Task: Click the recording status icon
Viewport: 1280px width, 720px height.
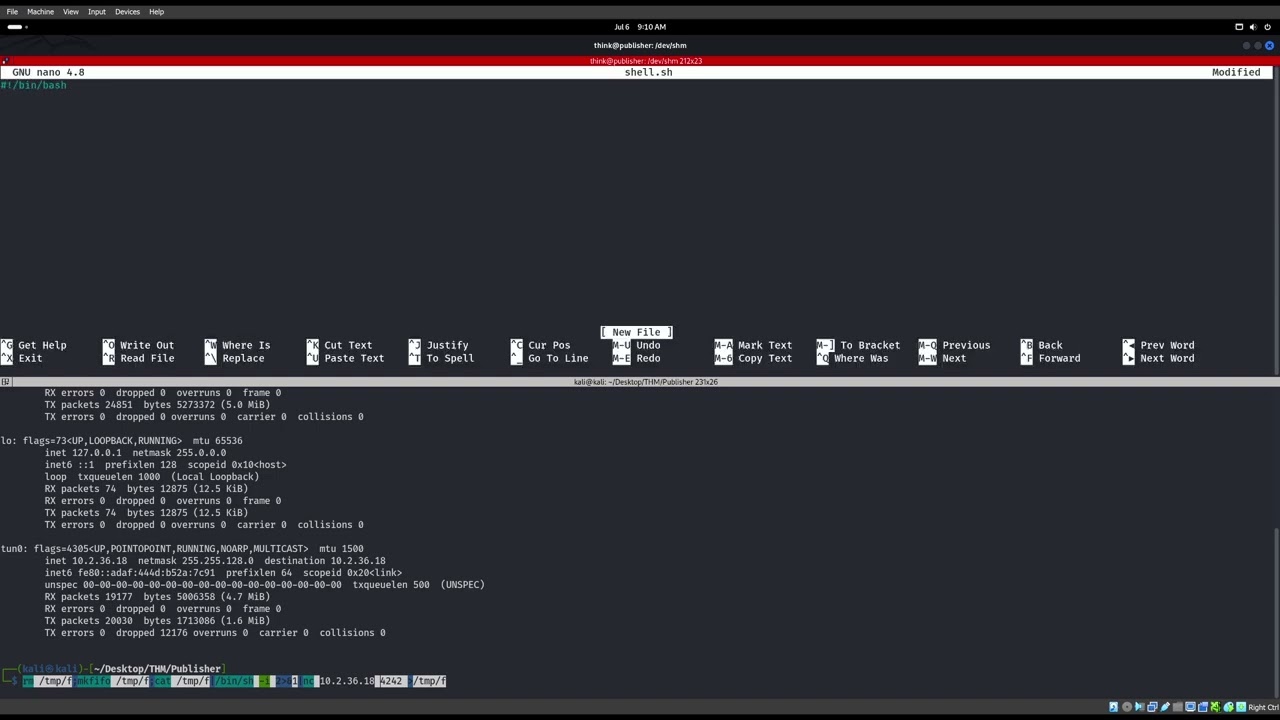Action: tap(1203, 707)
